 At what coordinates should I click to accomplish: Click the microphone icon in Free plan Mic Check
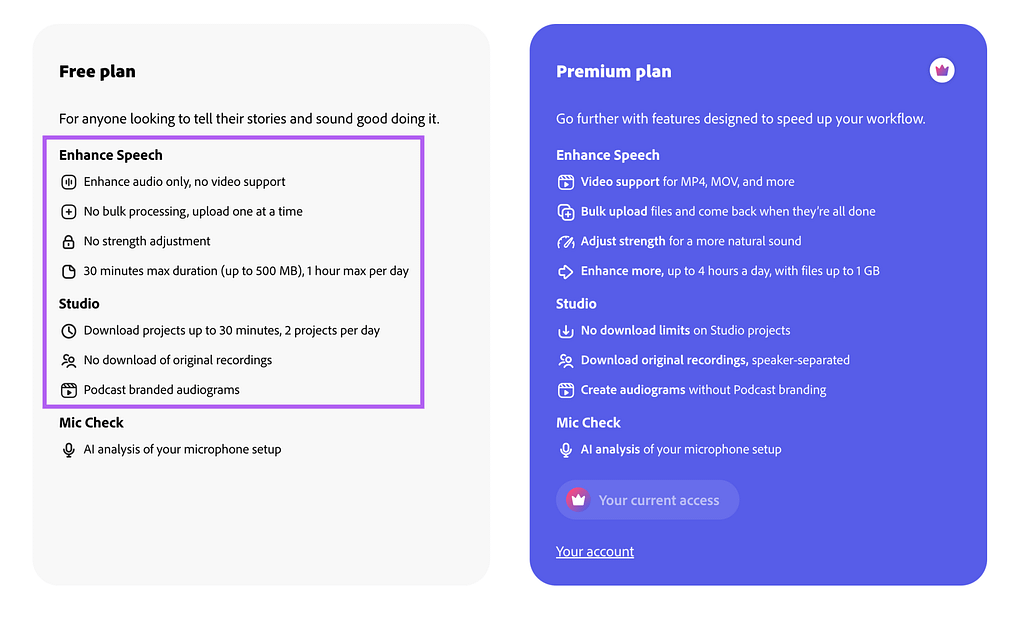69,450
